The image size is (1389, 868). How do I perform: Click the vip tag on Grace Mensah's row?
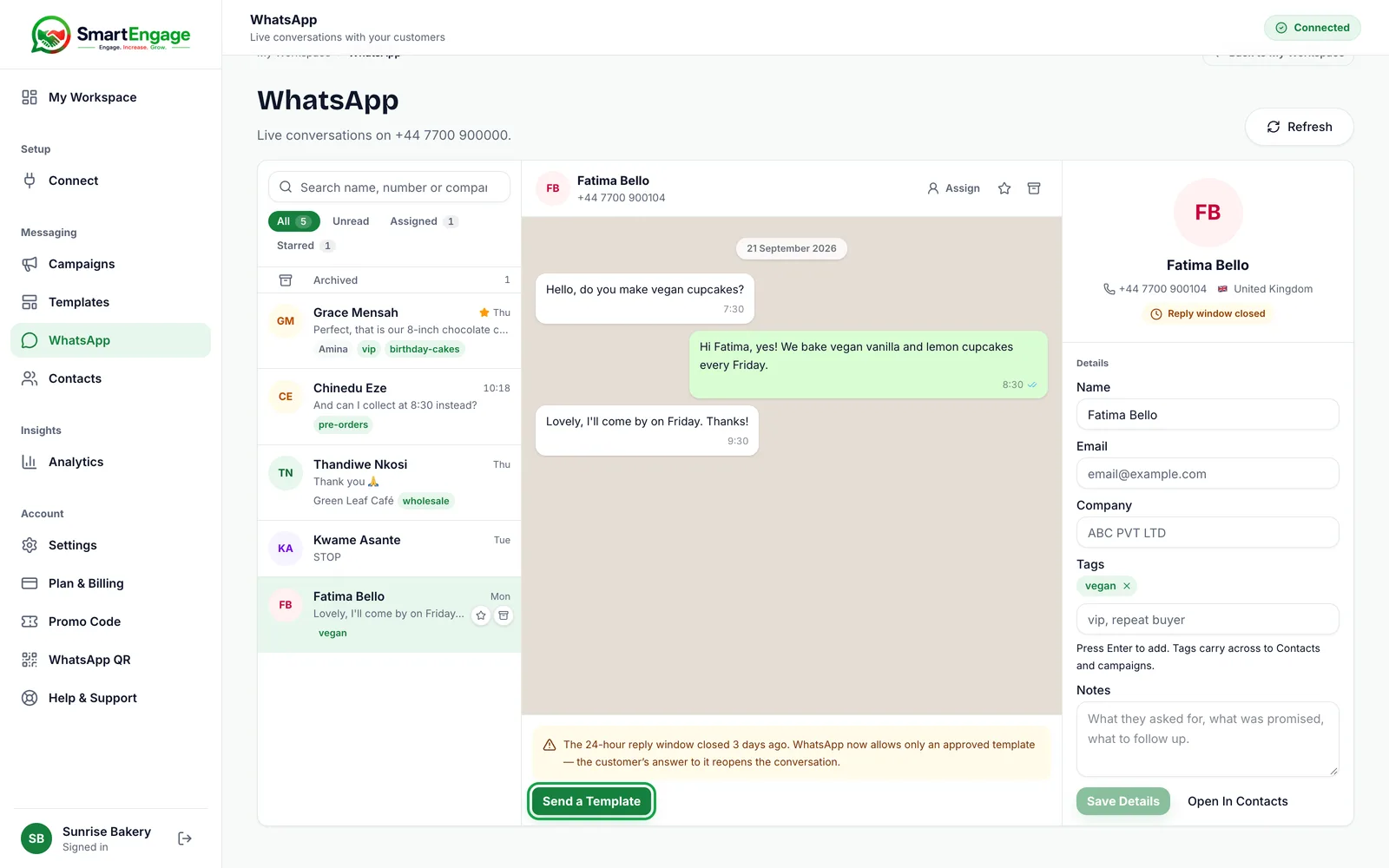369,349
